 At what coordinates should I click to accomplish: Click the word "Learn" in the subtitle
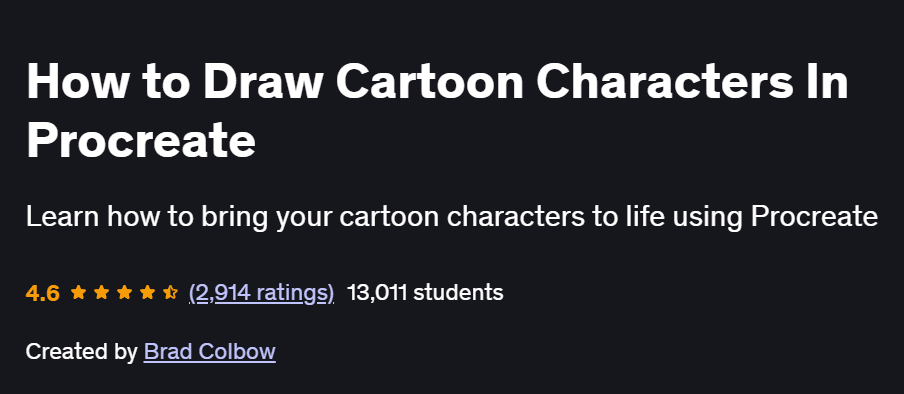tap(63, 217)
